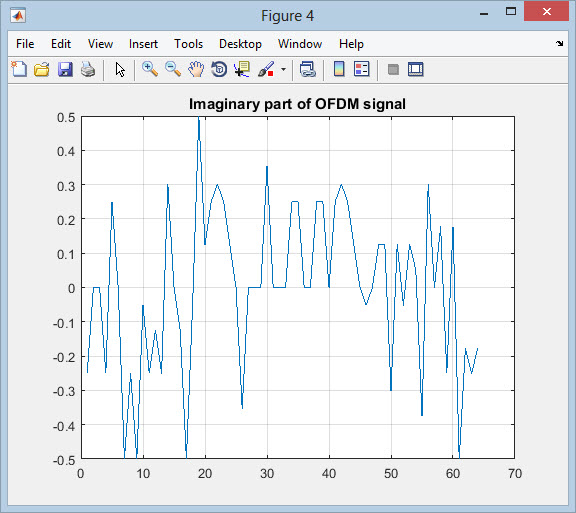Hide plot tools using the gray square icon
576x513 pixels.
point(393,69)
